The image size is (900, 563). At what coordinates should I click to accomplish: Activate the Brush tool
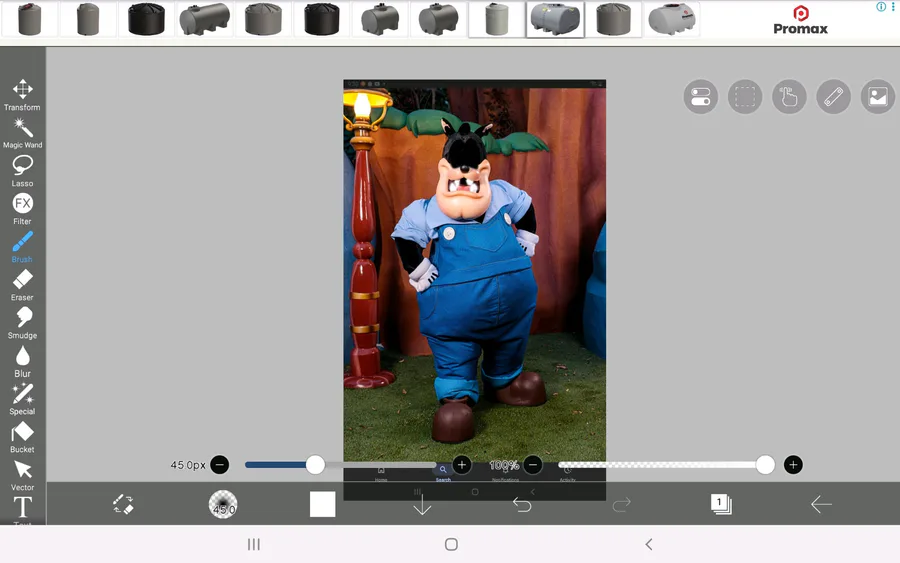[x=22, y=247]
